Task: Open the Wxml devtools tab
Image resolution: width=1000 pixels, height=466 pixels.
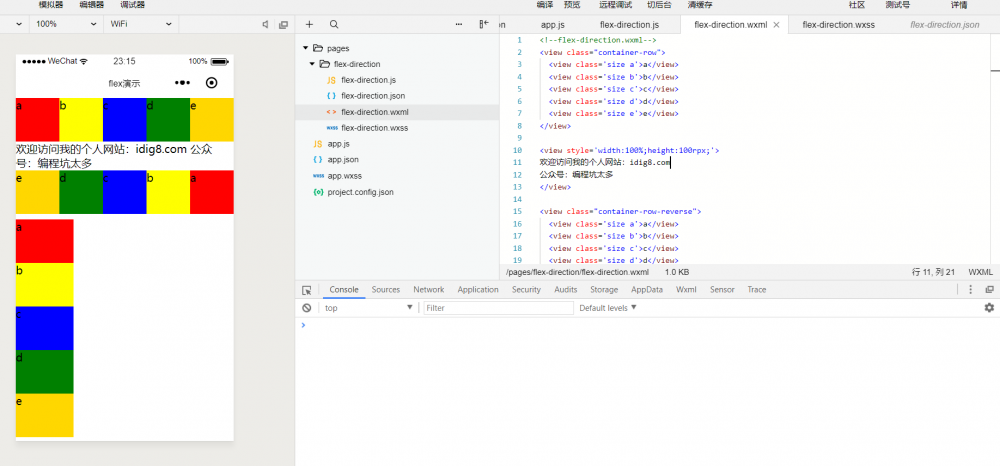Action: click(686, 290)
